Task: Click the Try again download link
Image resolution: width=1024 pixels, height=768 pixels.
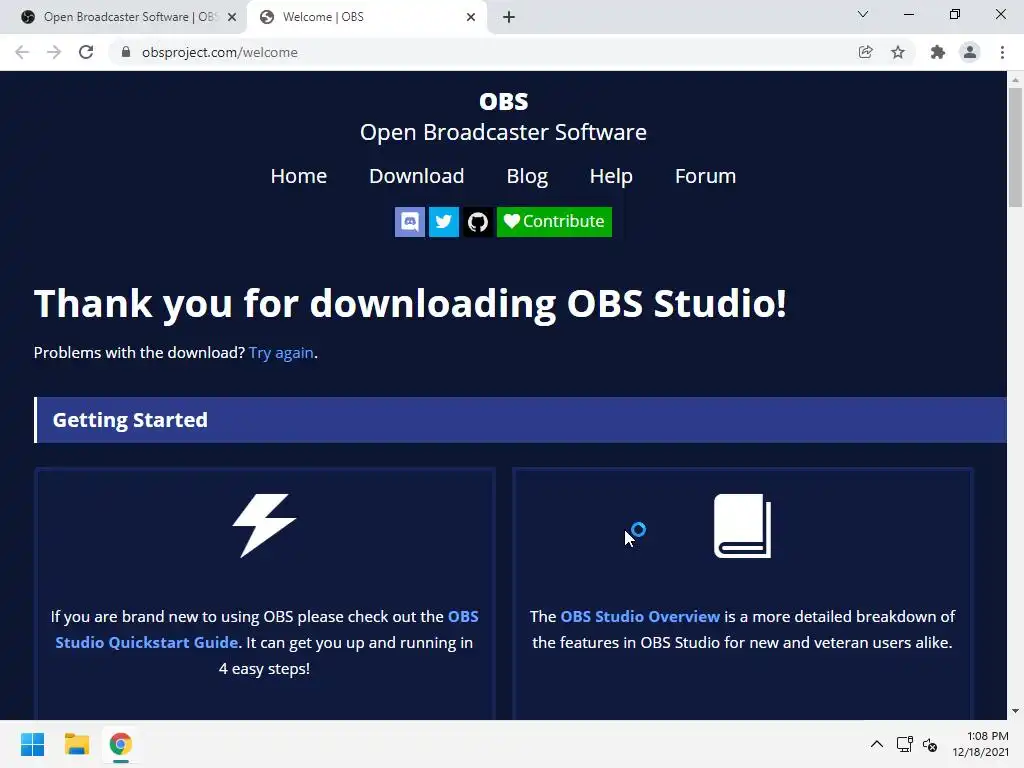Action: pos(281,353)
